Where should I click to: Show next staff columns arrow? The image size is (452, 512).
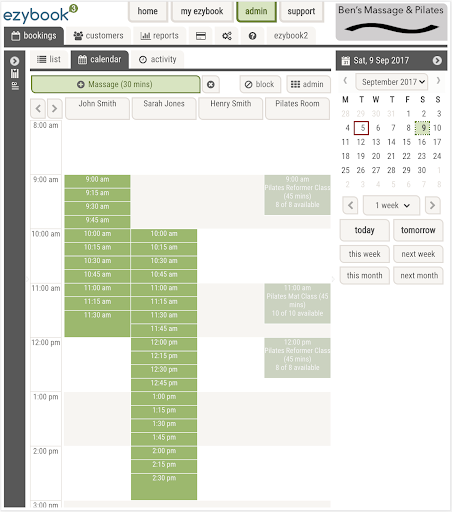tap(54, 108)
